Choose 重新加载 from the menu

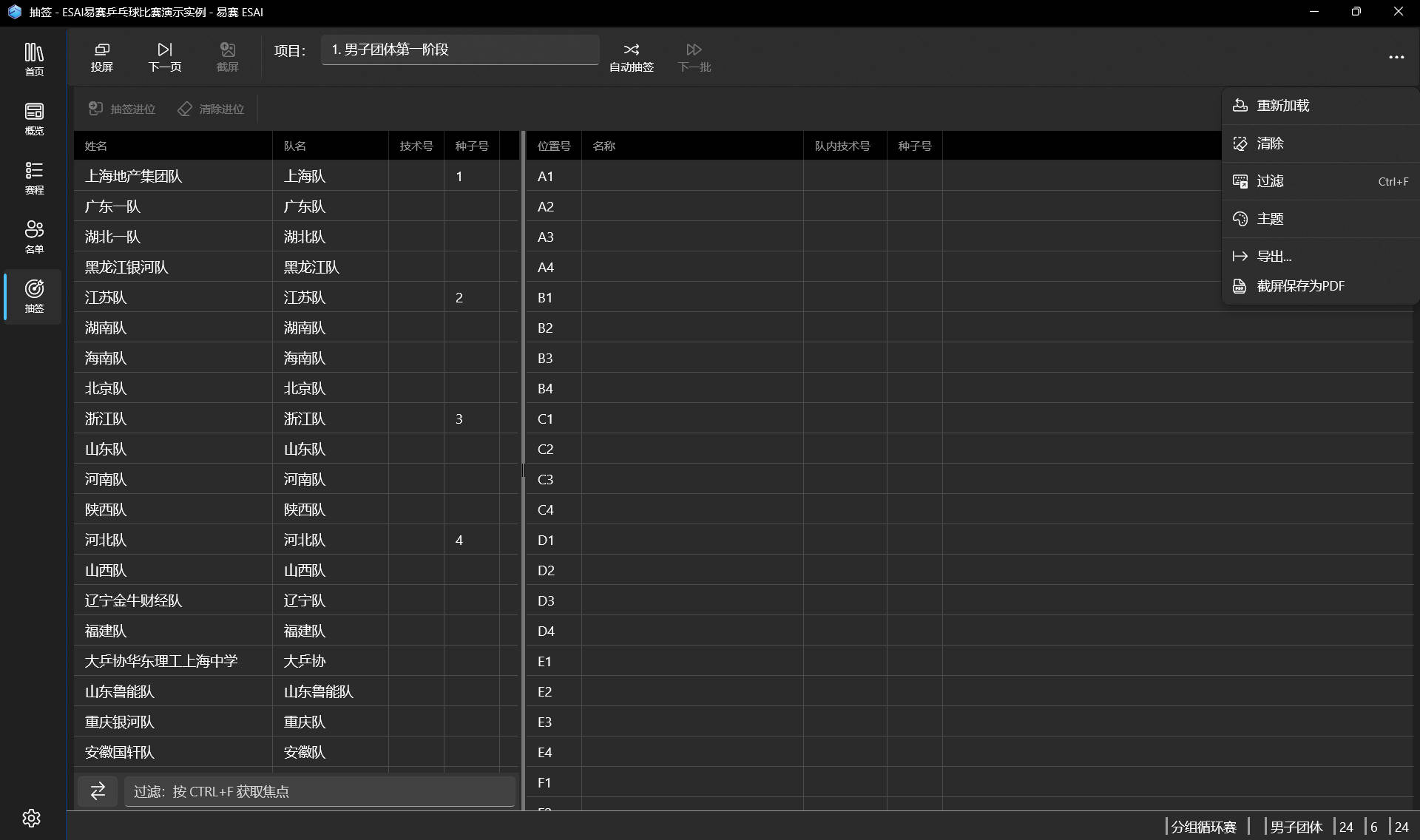1319,106
